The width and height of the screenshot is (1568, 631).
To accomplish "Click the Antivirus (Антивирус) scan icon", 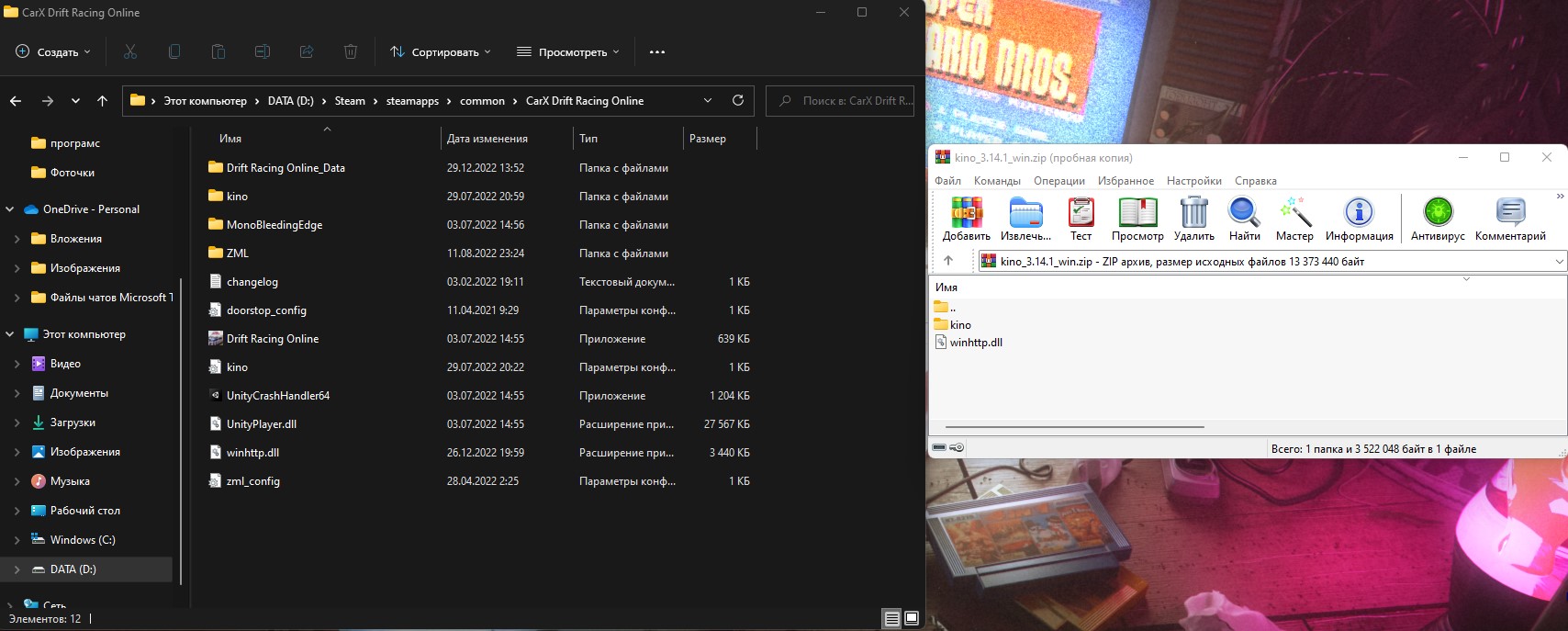I will click(1439, 212).
